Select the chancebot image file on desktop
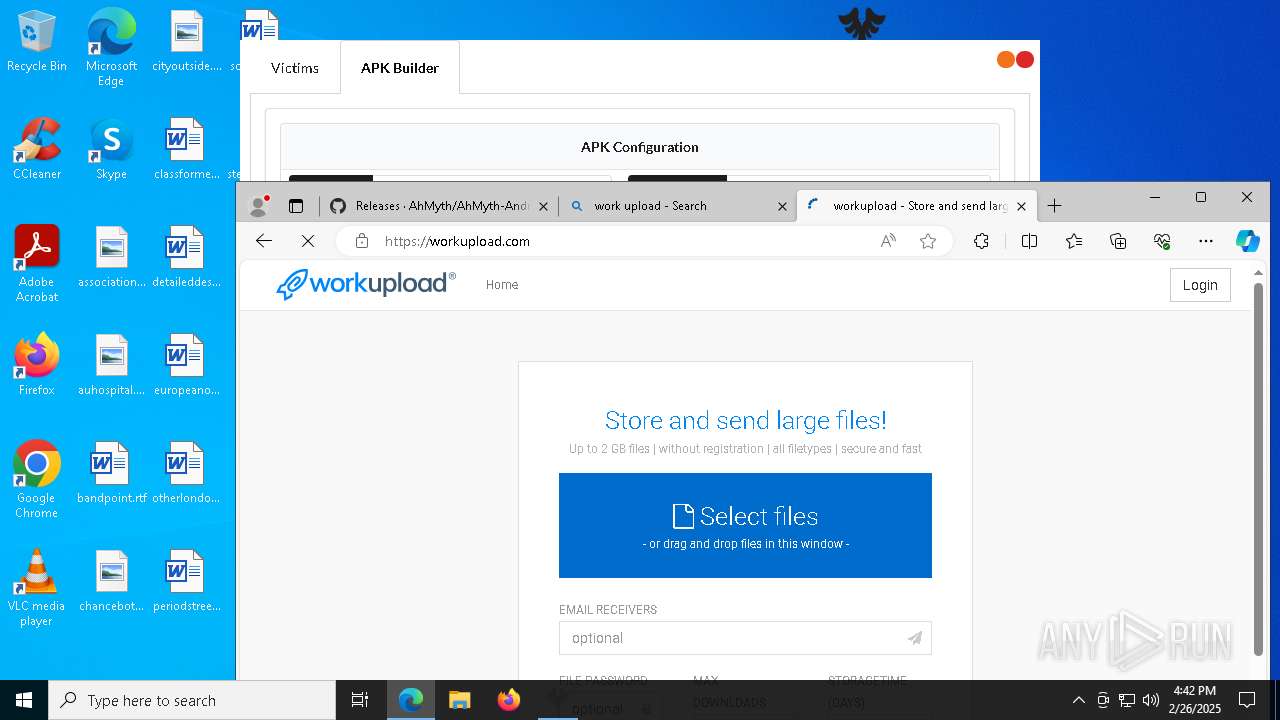The width and height of the screenshot is (1280, 720). pos(111,581)
